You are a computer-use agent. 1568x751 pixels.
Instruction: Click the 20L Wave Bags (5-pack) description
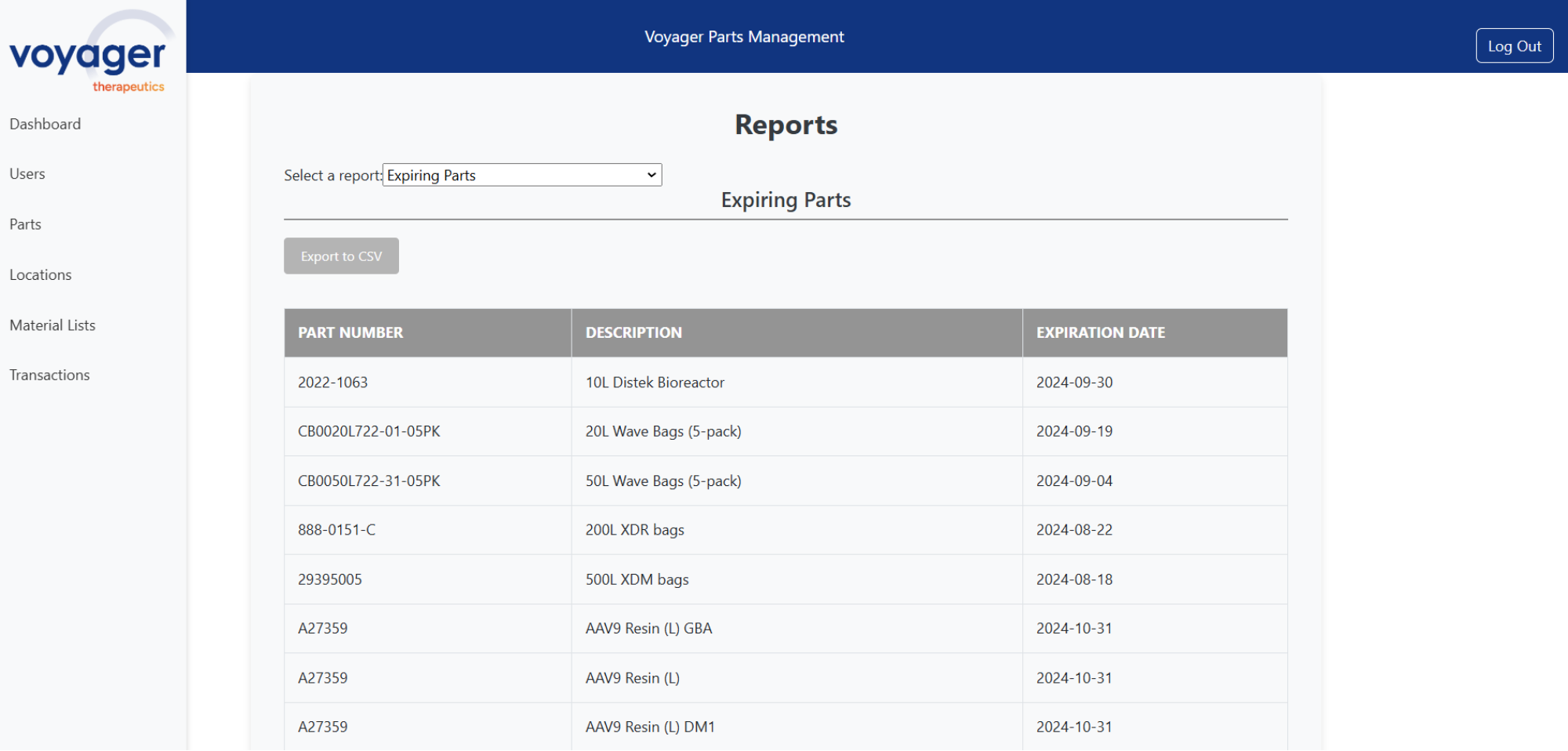663,432
